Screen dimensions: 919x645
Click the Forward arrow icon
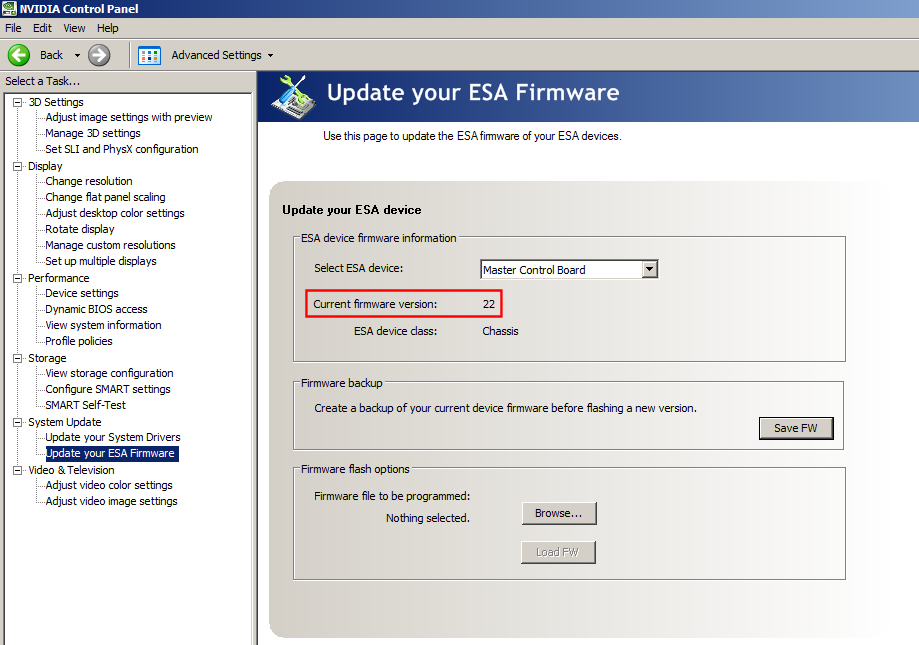(99, 55)
